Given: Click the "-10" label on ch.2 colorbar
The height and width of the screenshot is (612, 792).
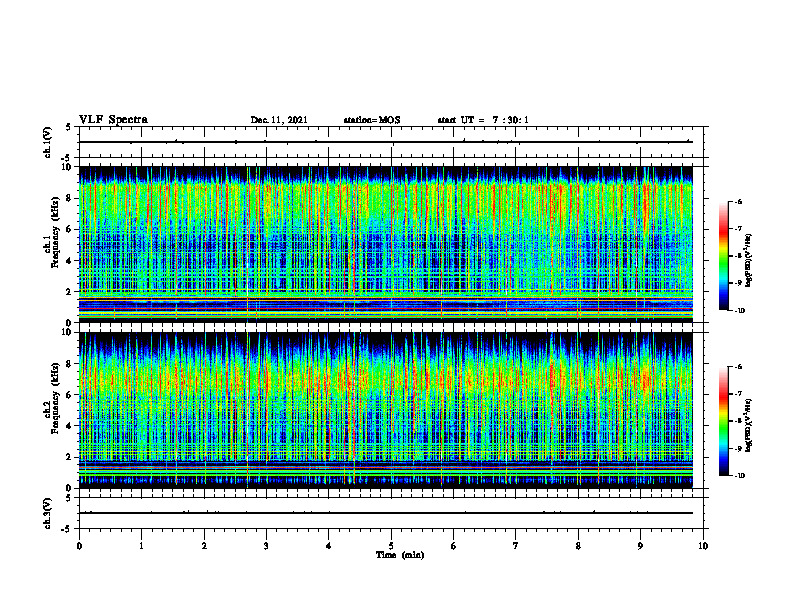Looking at the screenshot, I should point(739,476).
